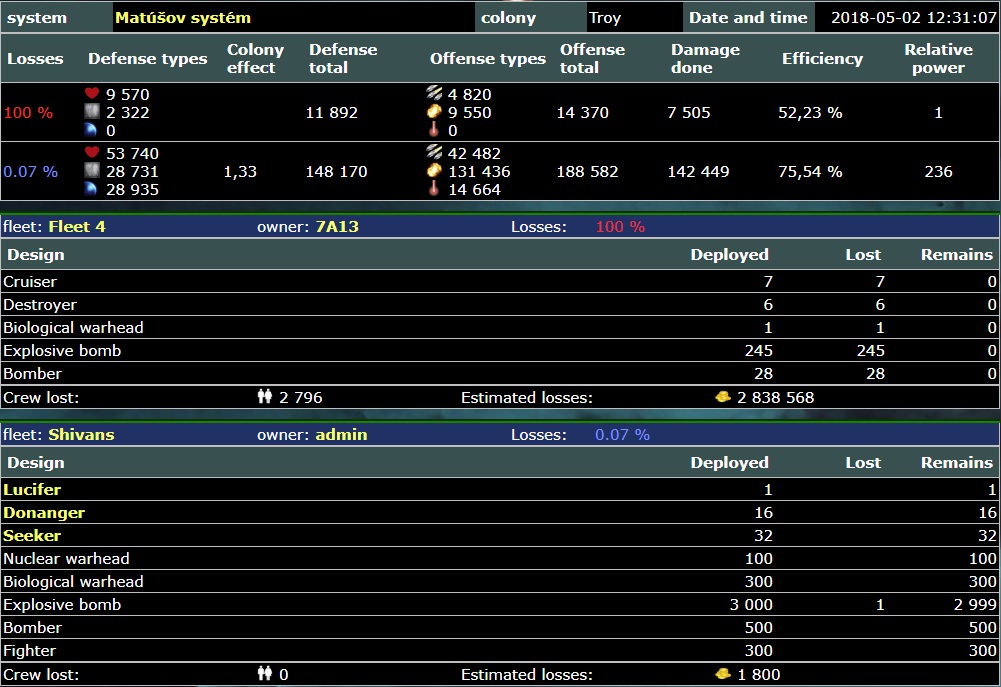Open owner 7A13 profile link
This screenshot has width=1001, height=687.
point(337,227)
